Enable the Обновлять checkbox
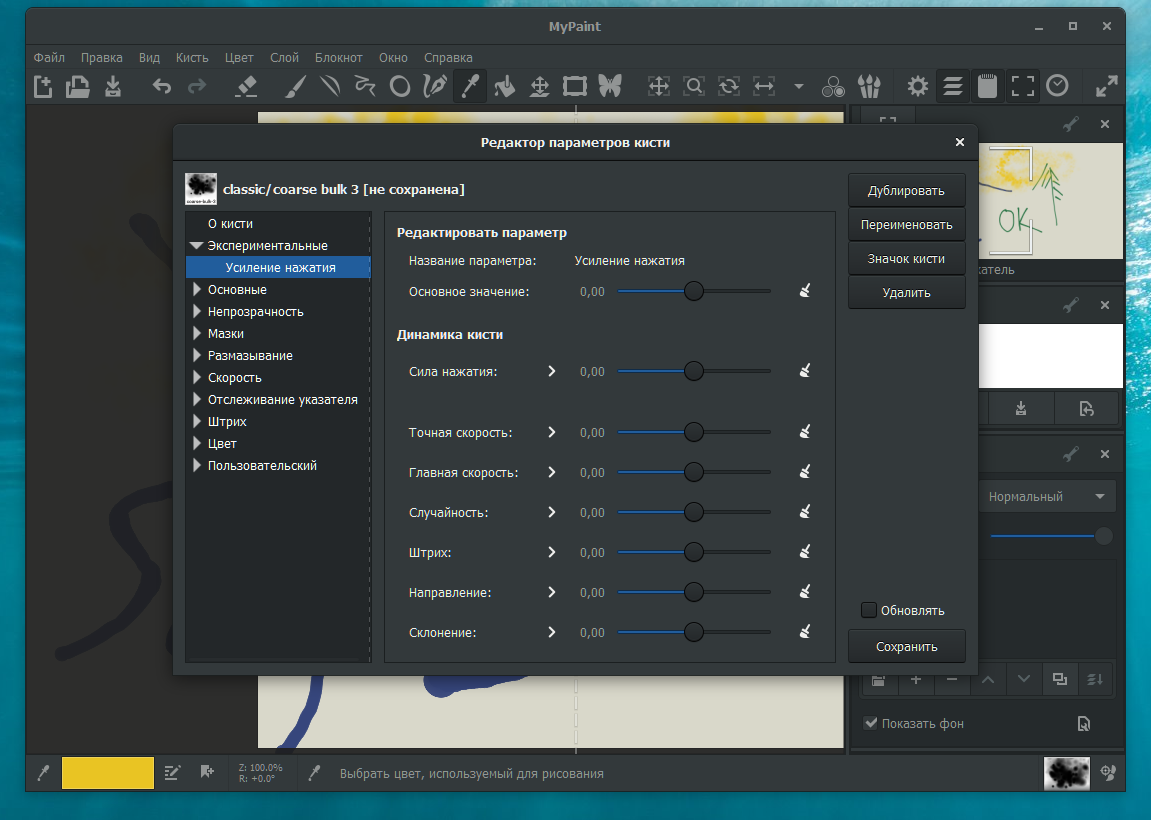 tap(868, 610)
